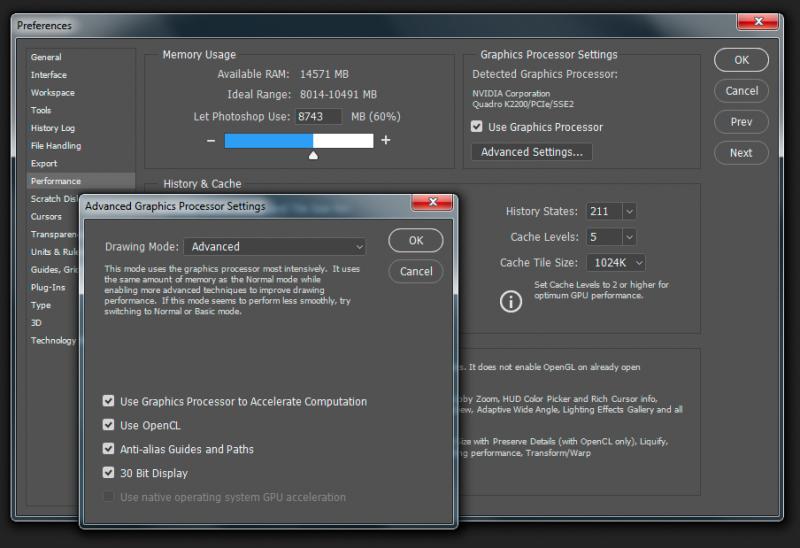Image resolution: width=800 pixels, height=548 pixels.
Task: Open Guides, Grid preferences category
Action: 54,270
